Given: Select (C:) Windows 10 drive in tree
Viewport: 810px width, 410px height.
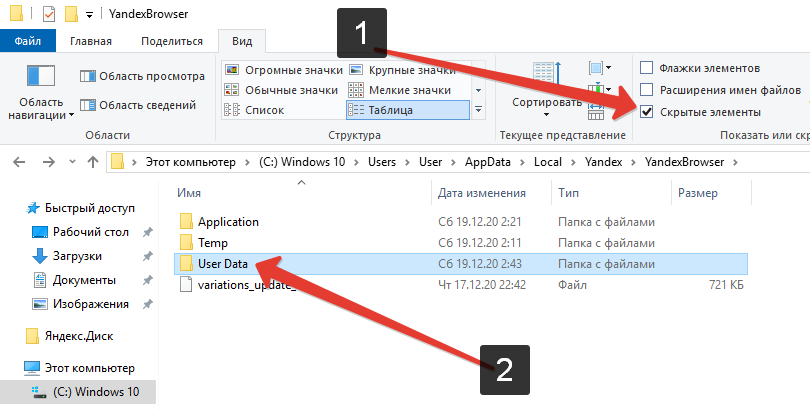Looking at the screenshot, I should point(77,392).
